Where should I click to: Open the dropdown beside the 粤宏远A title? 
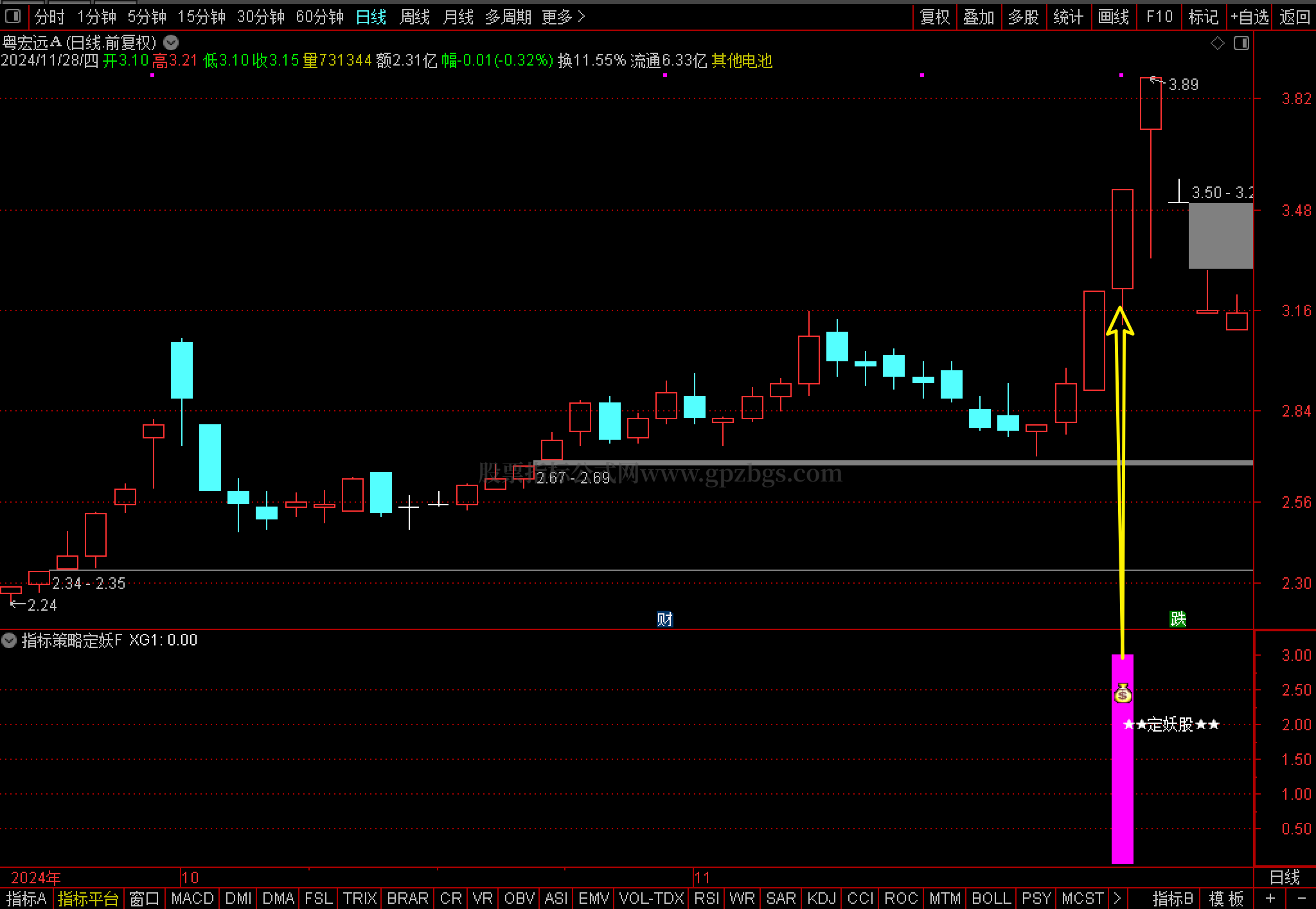pyautogui.click(x=171, y=42)
